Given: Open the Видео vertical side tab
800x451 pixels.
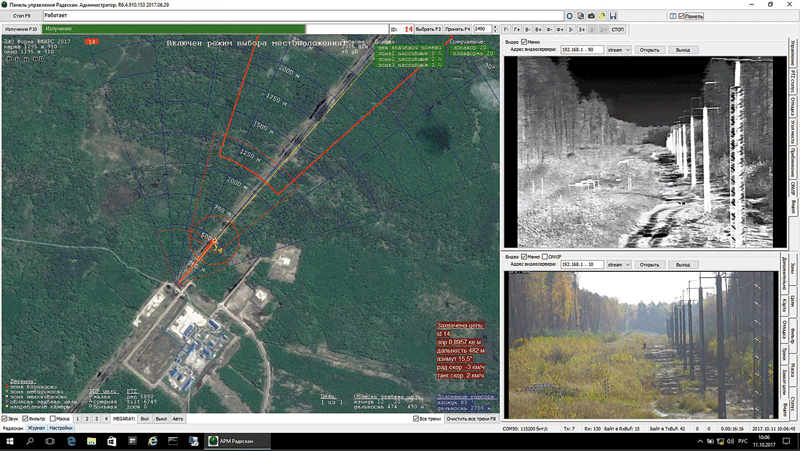Looking at the screenshot, I should pos(793,206).
